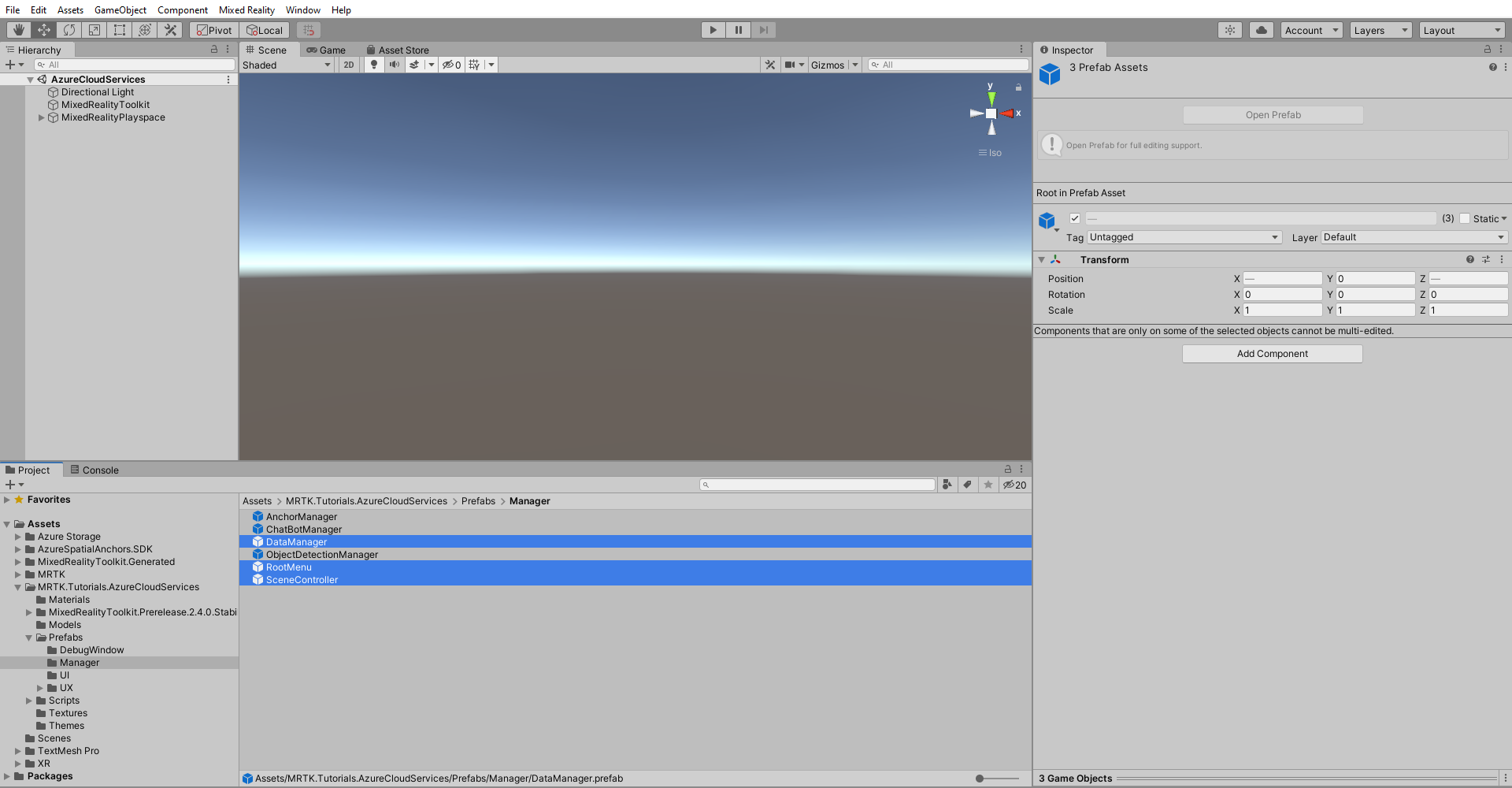Toggle scene view lighting
The width and height of the screenshot is (1512, 788).
click(x=374, y=65)
